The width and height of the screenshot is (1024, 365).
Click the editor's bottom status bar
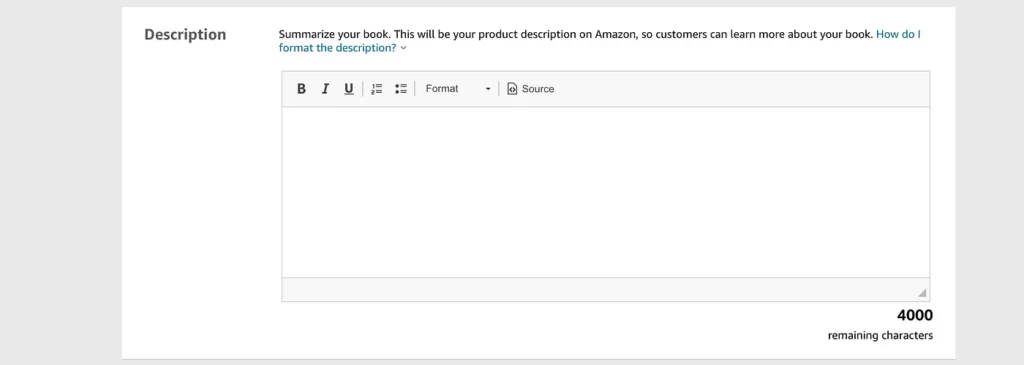[x=605, y=290]
